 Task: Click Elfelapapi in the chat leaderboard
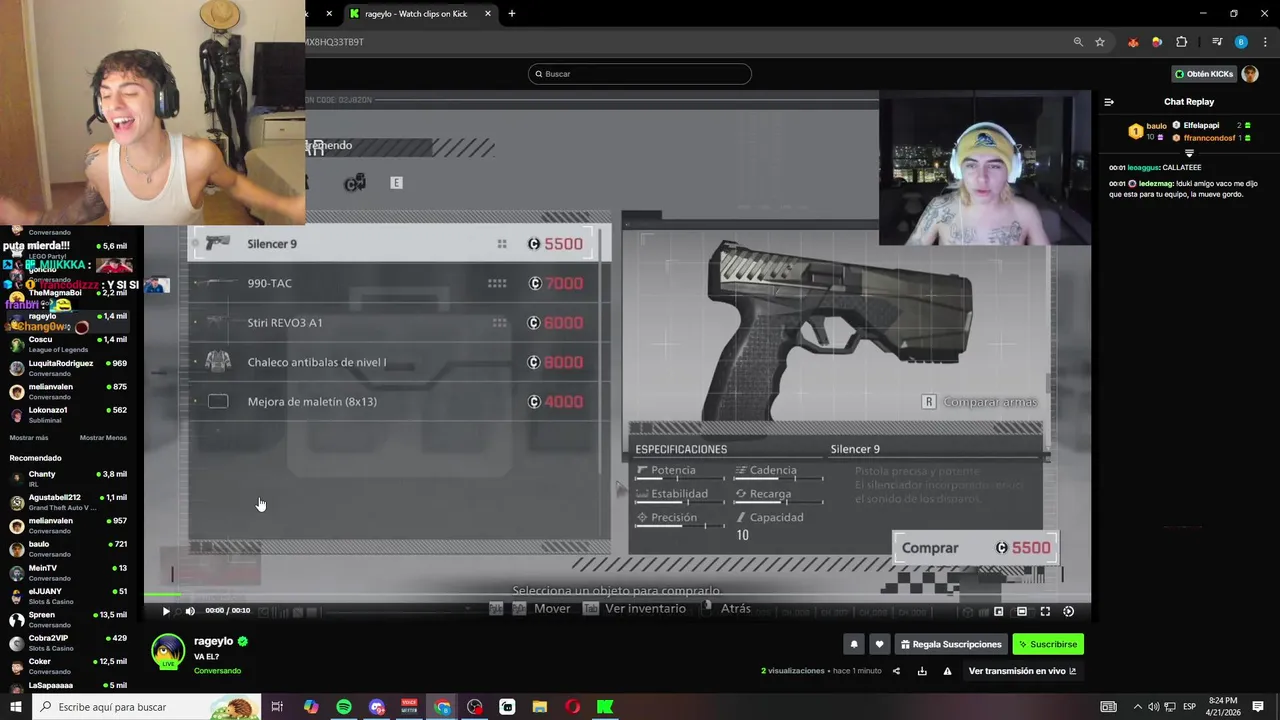(x=1201, y=126)
